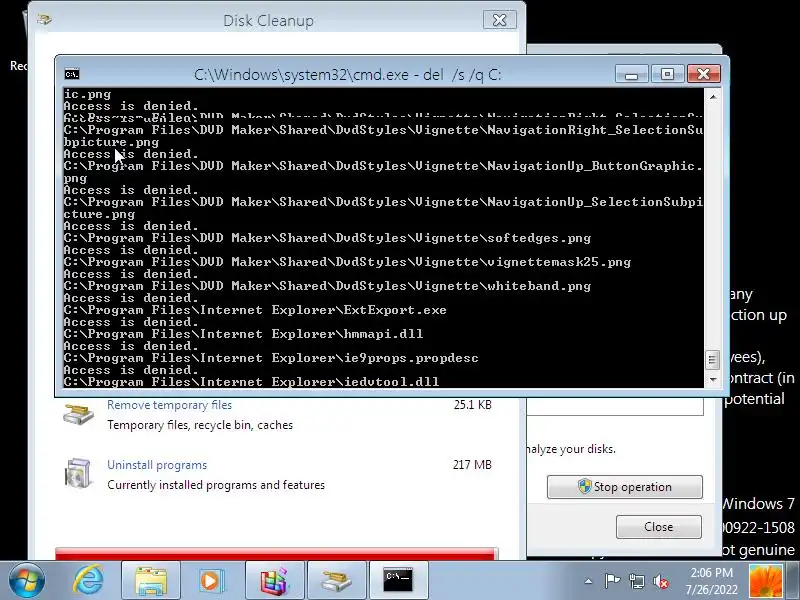Click the Disk Cleanup title text
Viewport: 800px width, 600px height.
click(268, 21)
